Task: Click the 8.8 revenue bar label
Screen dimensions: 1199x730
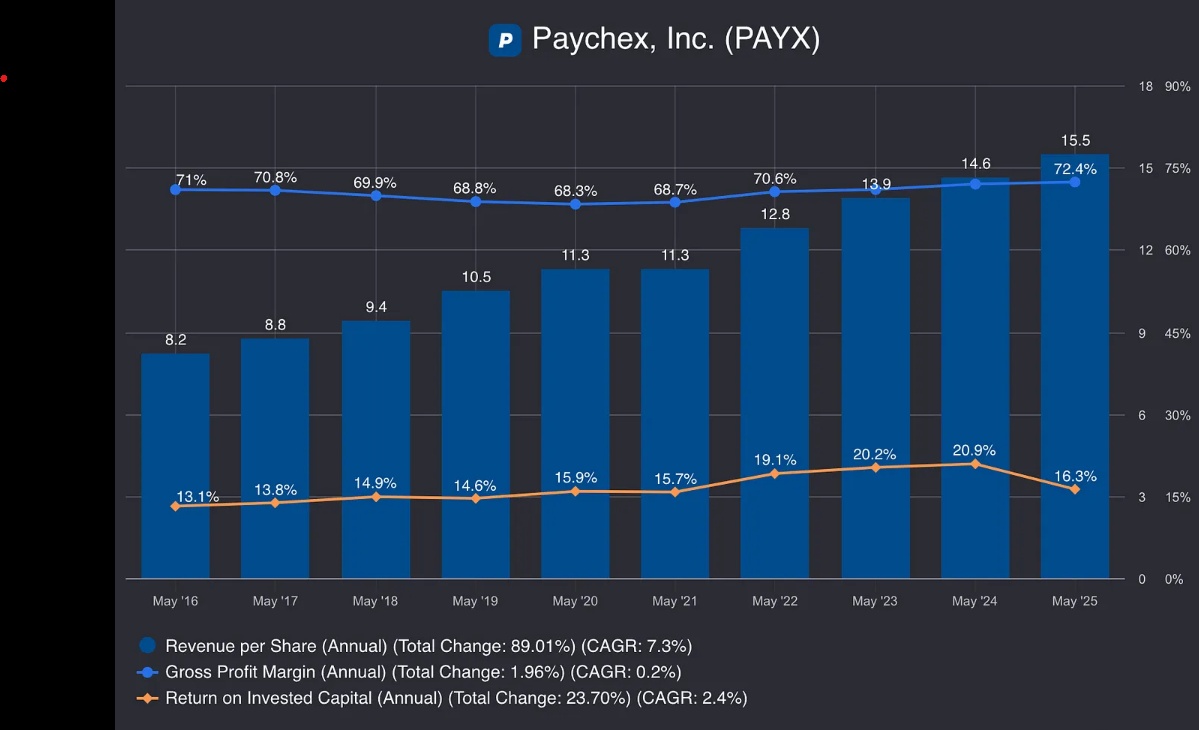Action: pyautogui.click(x=275, y=325)
